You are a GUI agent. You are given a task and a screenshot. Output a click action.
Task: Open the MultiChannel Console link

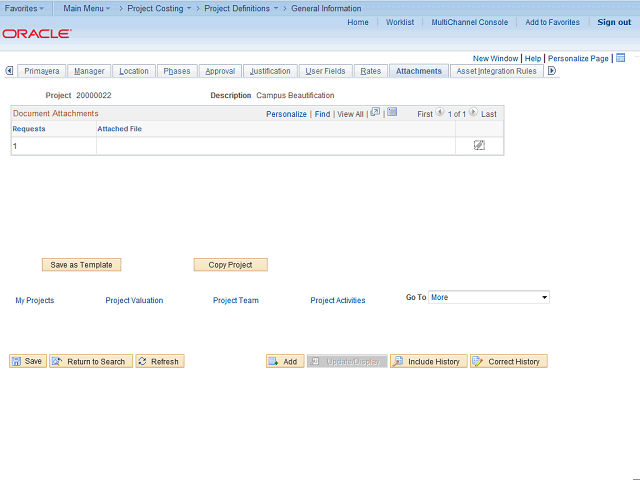[x=469, y=22]
